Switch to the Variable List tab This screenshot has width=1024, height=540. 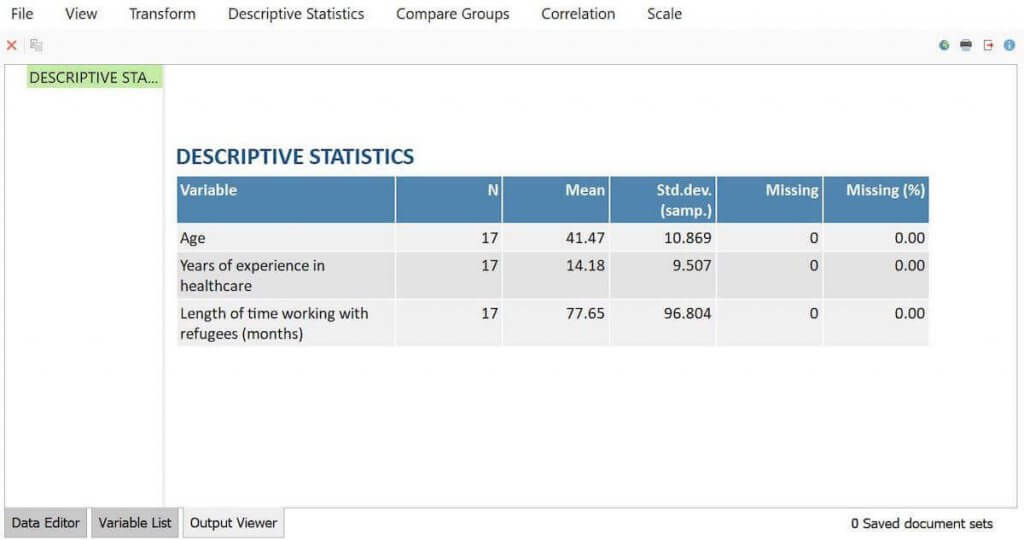(135, 523)
